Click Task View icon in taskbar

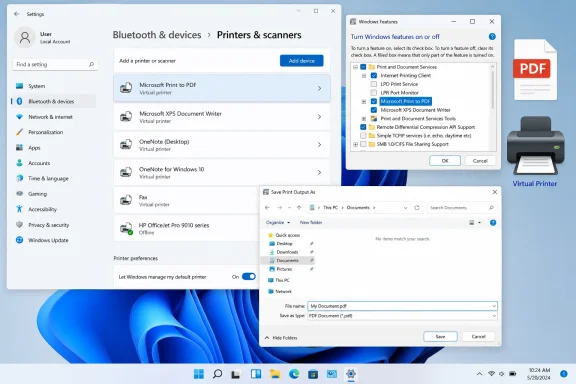coord(236,374)
